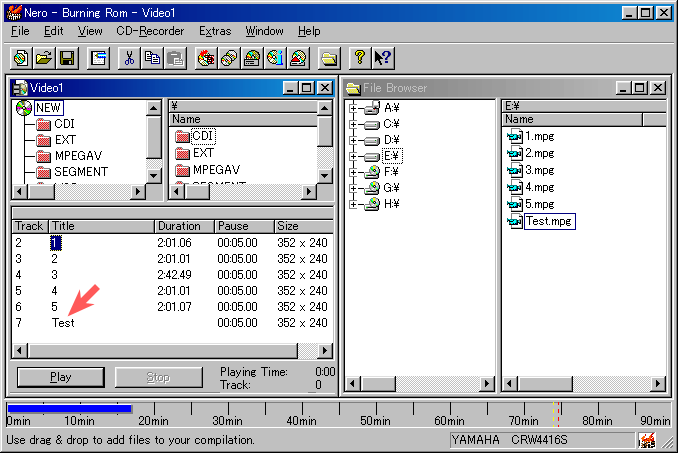Click the Duration column header
This screenshot has width=678, height=453.
point(185,226)
